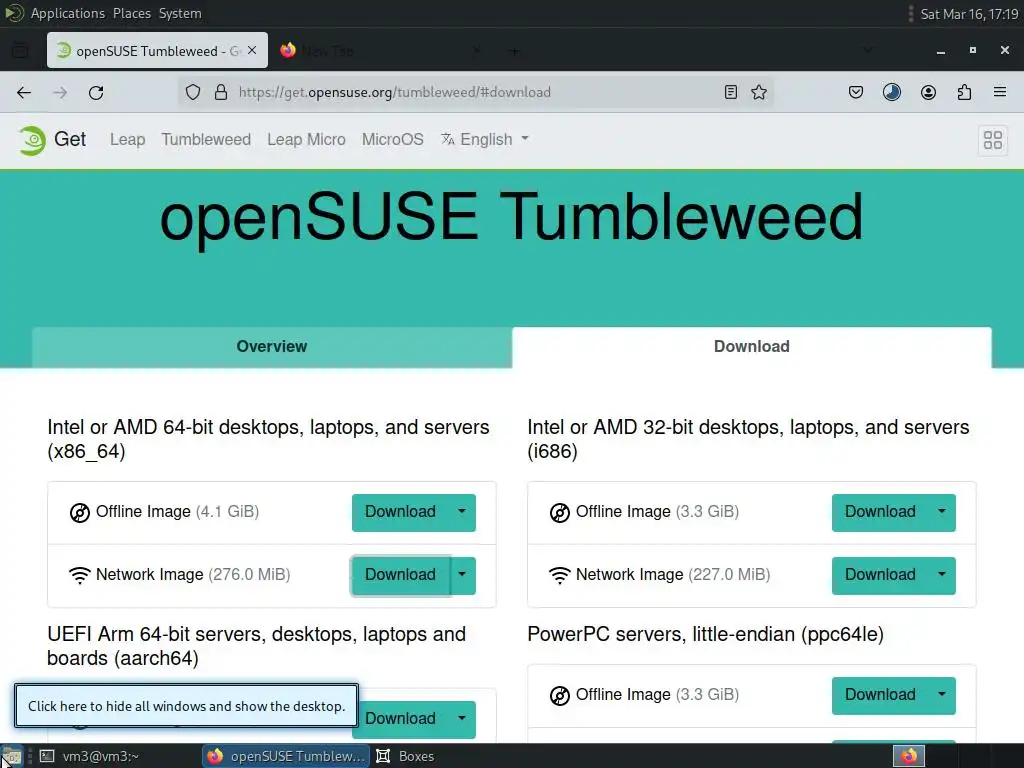
Task: Open the Tumbleweed navigation link
Action: pos(206,140)
